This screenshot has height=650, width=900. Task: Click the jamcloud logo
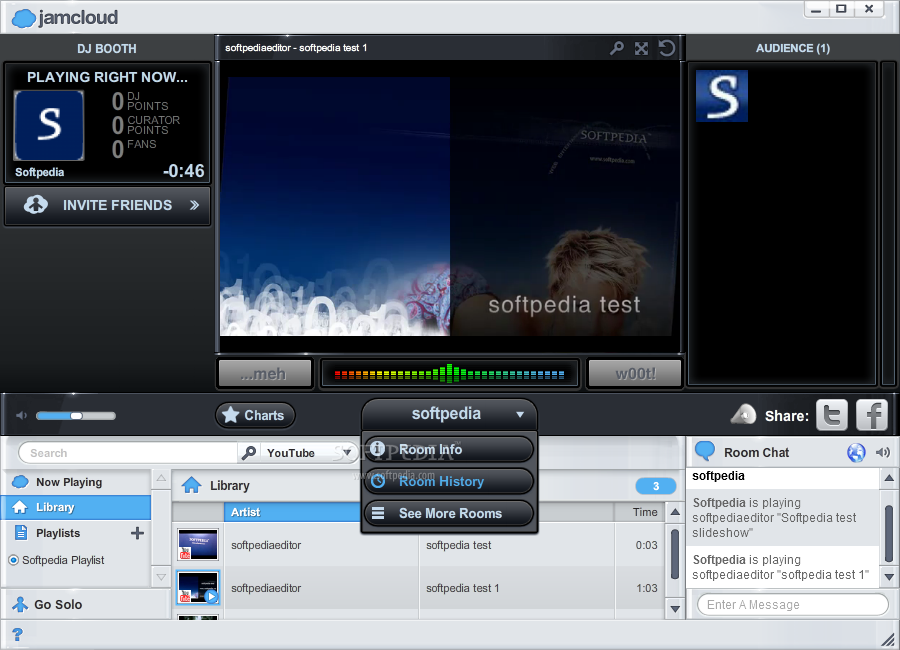pyautogui.click(x=65, y=18)
